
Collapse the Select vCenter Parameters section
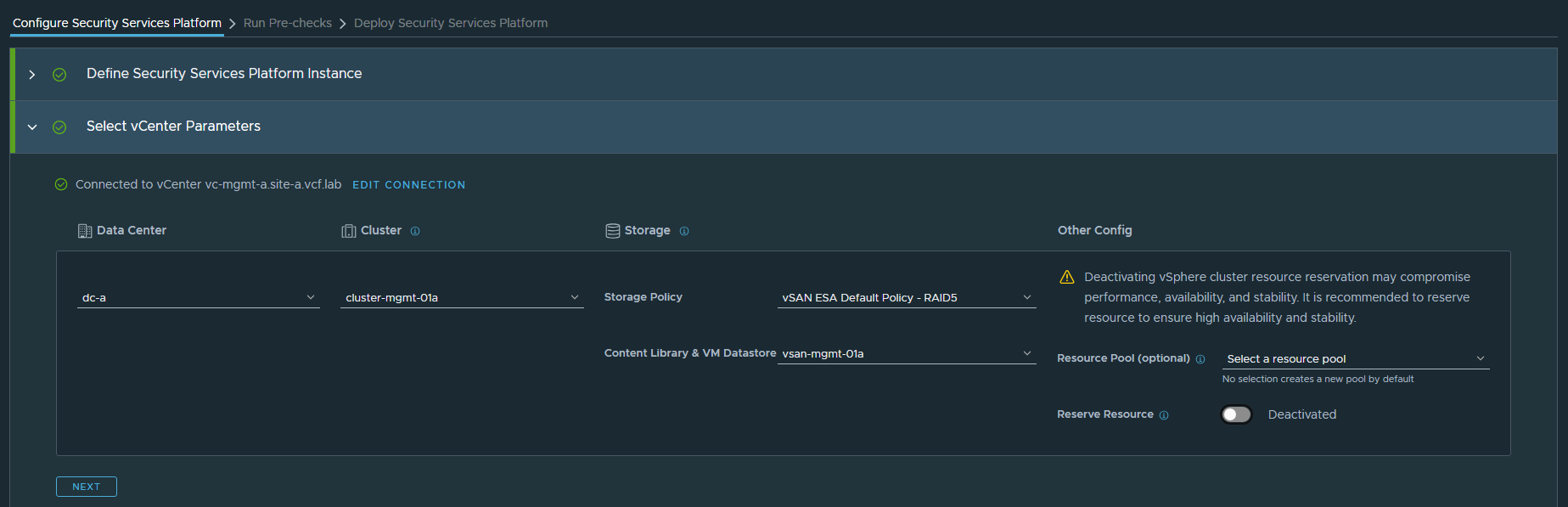(x=32, y=127)
